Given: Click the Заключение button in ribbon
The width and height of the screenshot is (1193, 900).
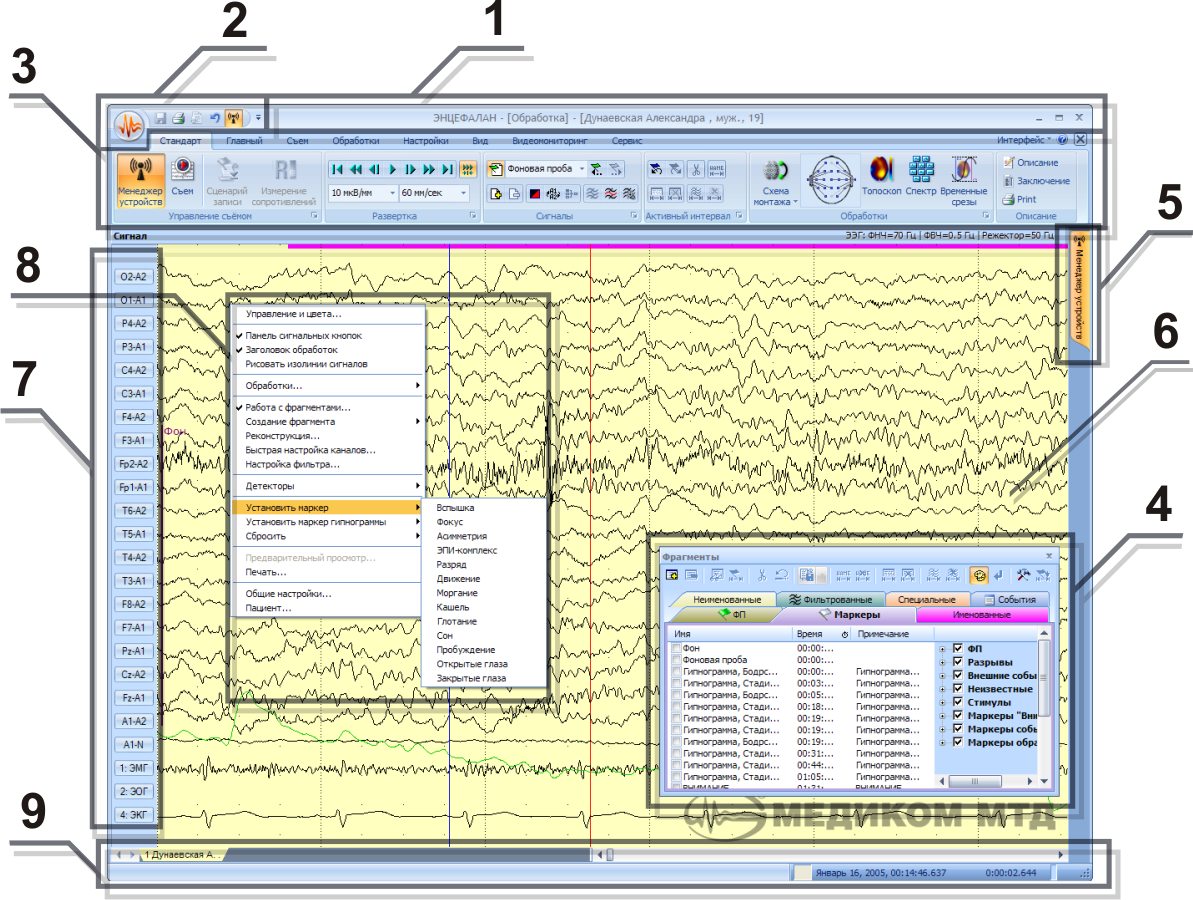Looking at the screenshot, I should tap(1036, 181).
